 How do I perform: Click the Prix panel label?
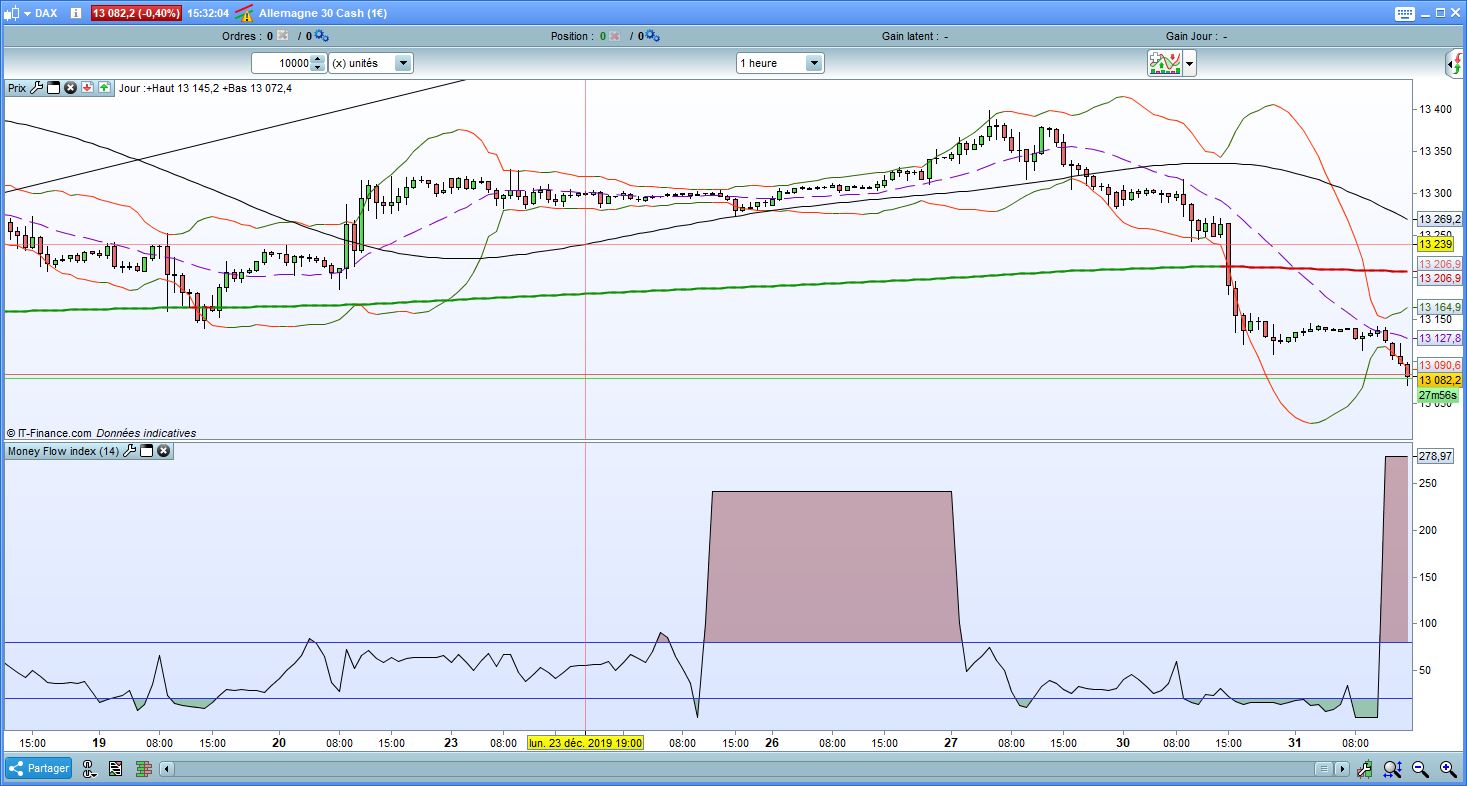(17, 88)
